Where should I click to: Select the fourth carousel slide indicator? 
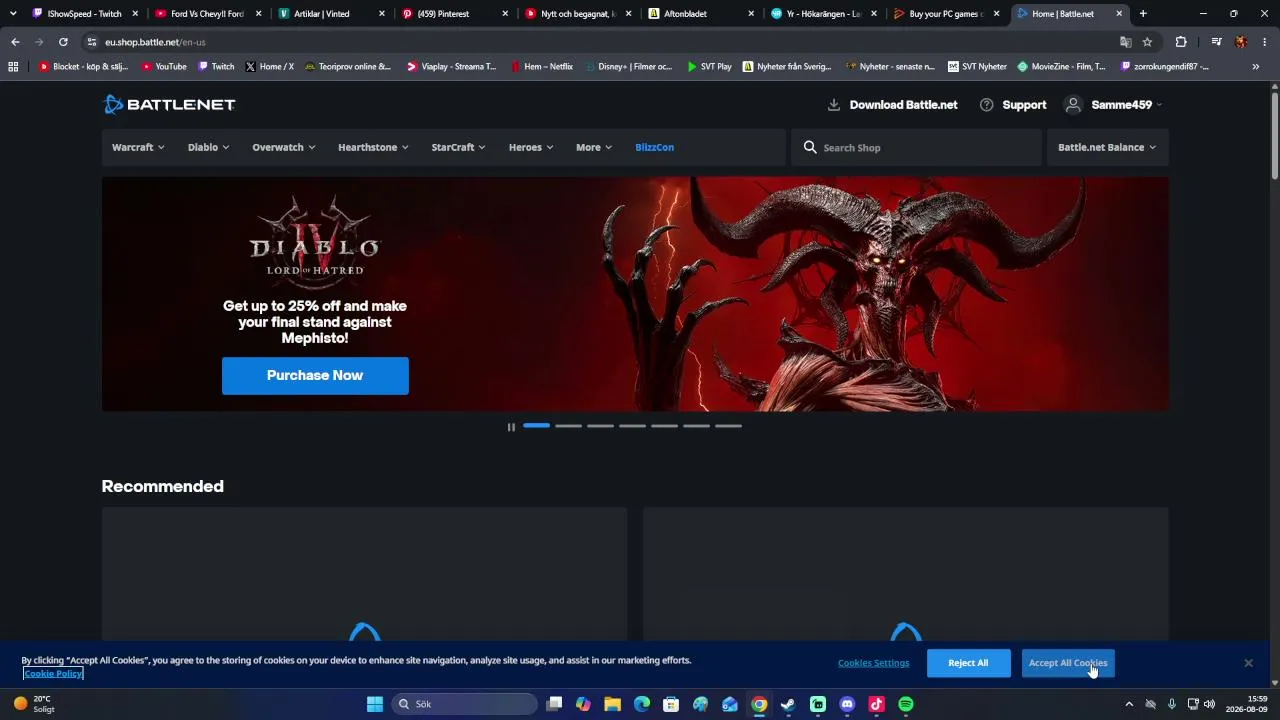coord(632,426)
